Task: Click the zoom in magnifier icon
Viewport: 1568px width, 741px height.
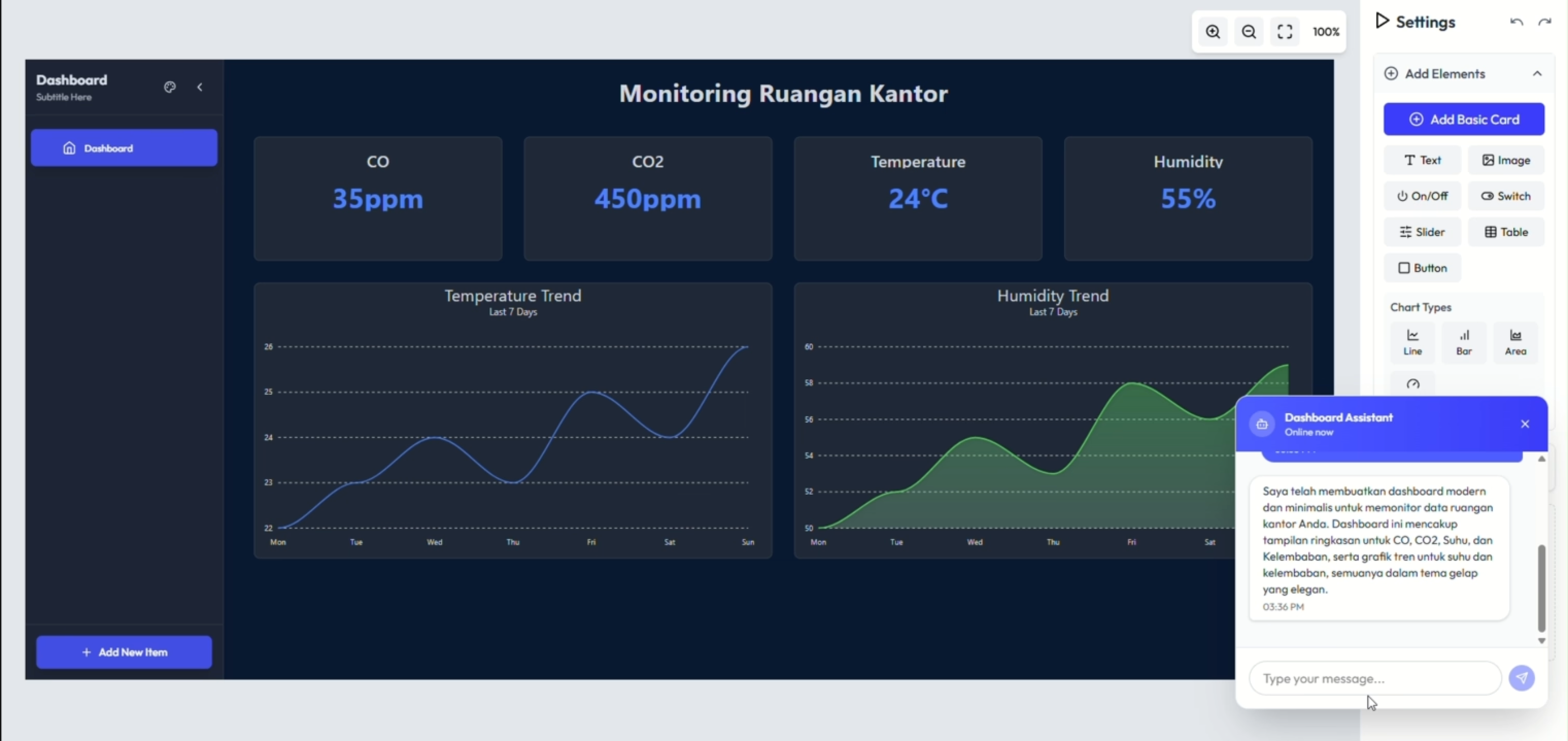Action: click(1213, 31)
